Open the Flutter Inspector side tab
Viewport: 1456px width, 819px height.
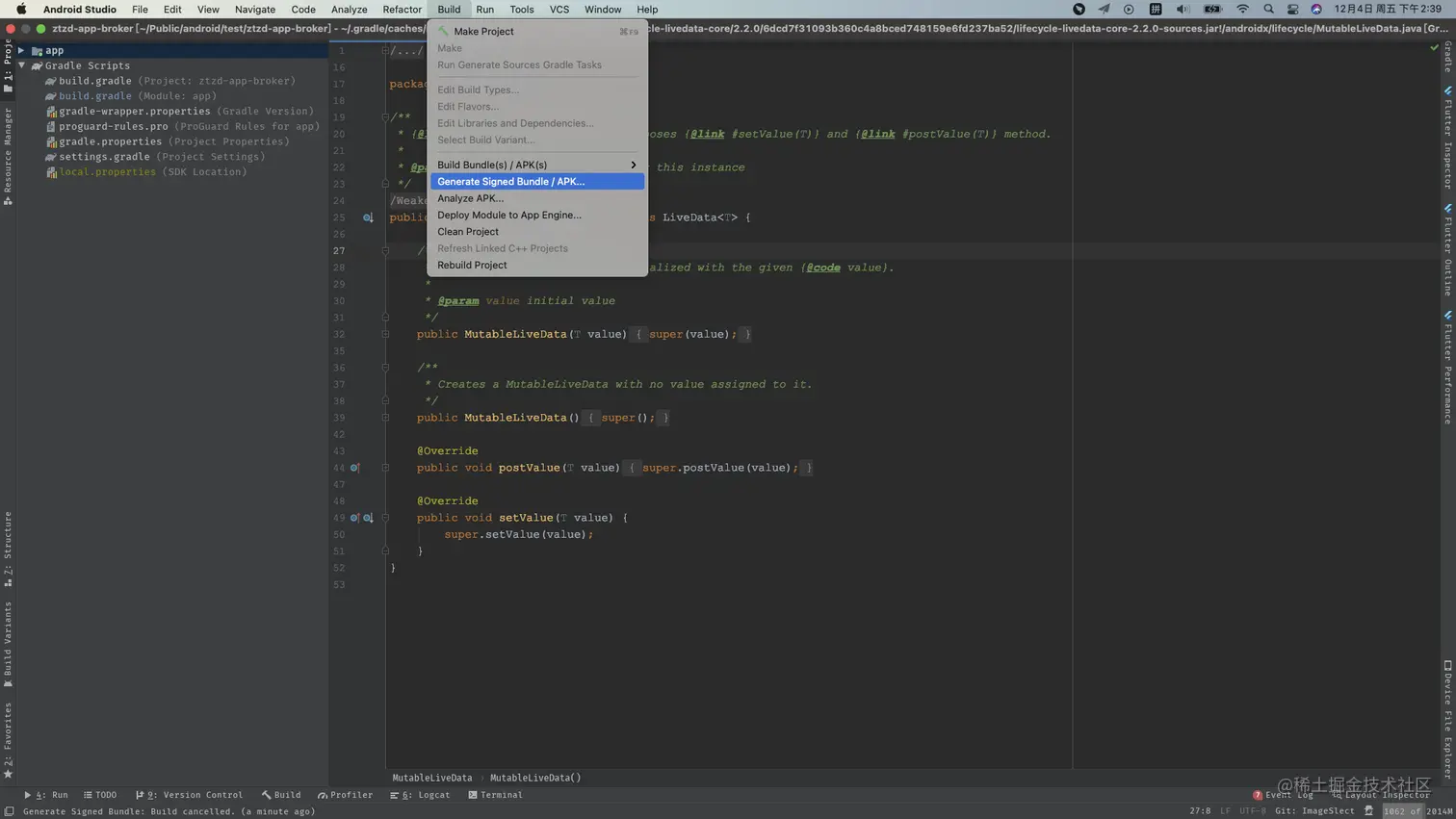[x=1447, y=137]
